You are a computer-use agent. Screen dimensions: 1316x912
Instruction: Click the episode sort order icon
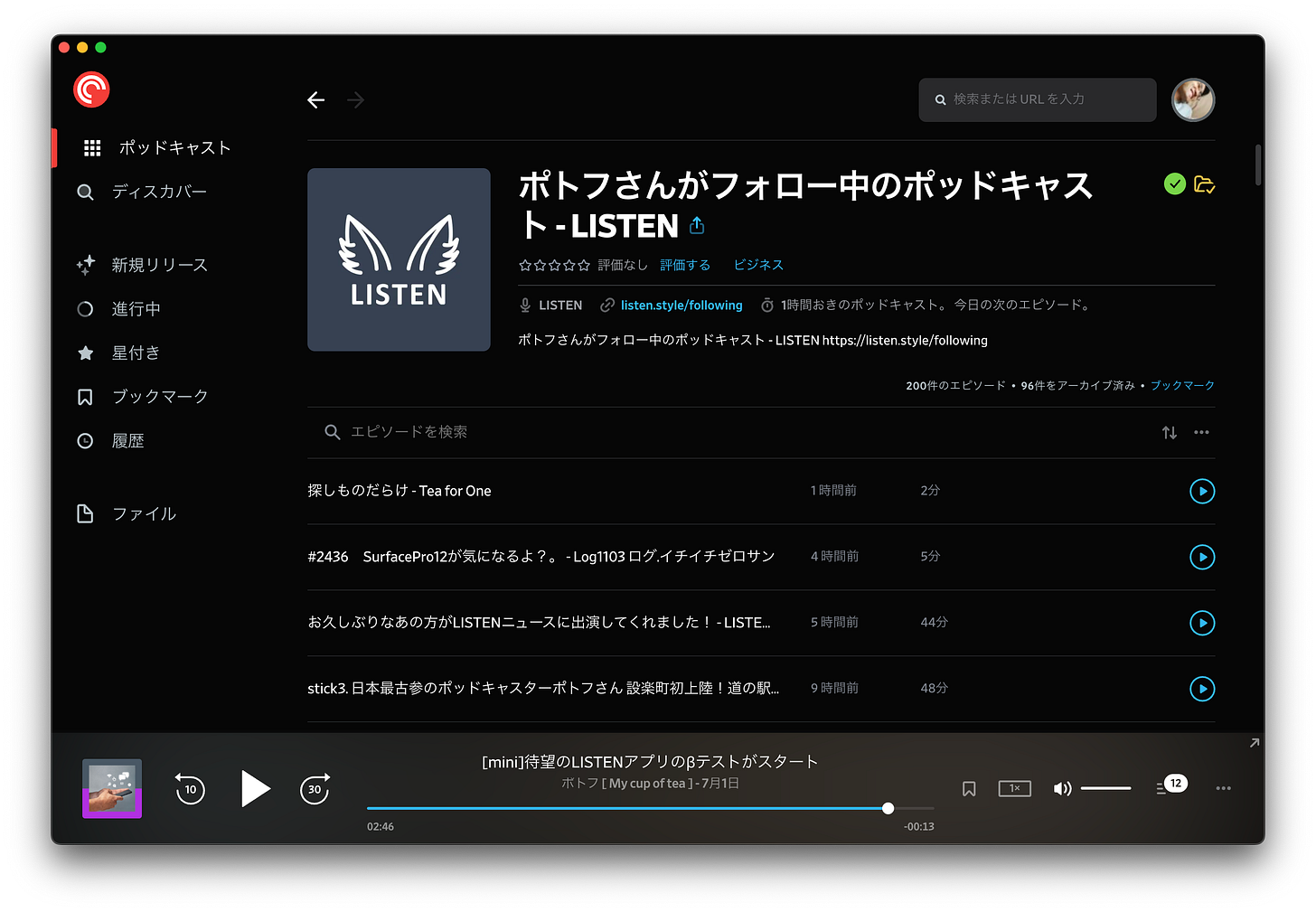[1170, 433]
